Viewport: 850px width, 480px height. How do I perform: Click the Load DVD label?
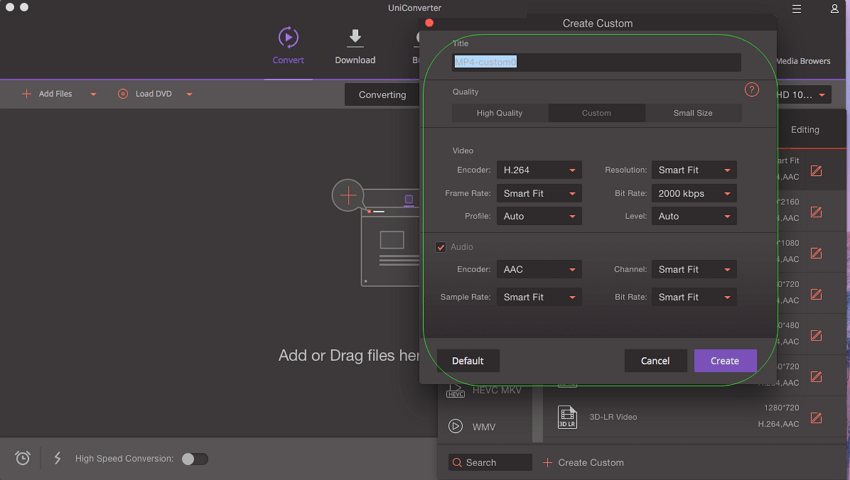(153, 94)
